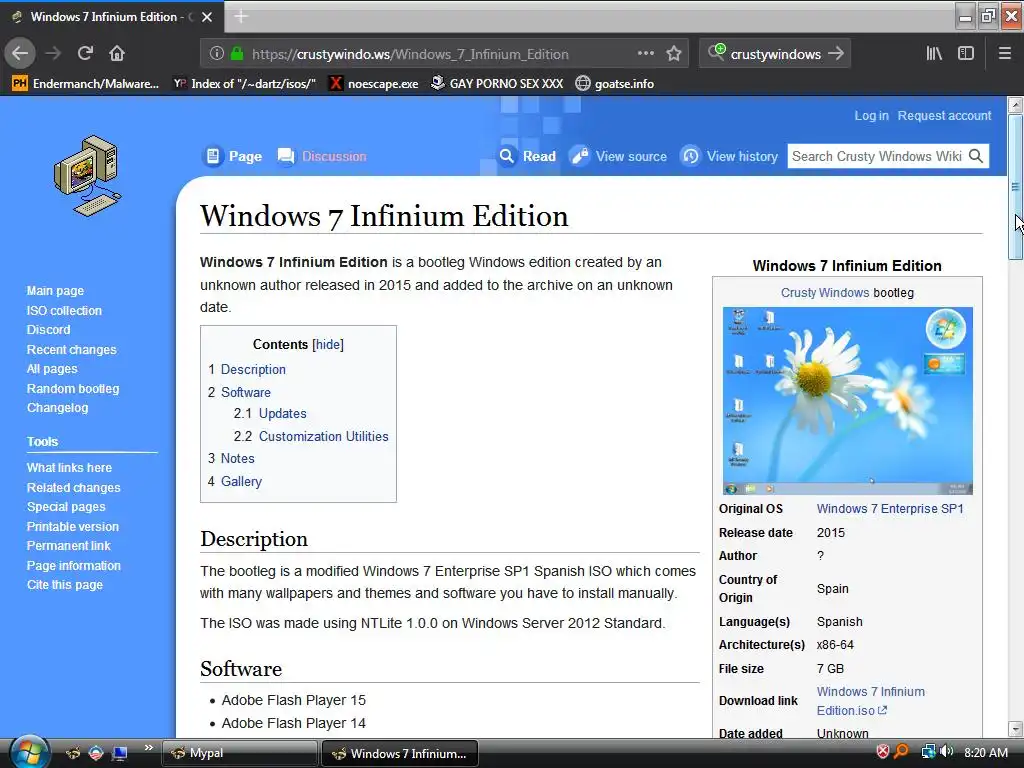Click the magnifier in wiki search box
Screen dimensions: 1024x768
pyautogui.click(x=976, y=156)
